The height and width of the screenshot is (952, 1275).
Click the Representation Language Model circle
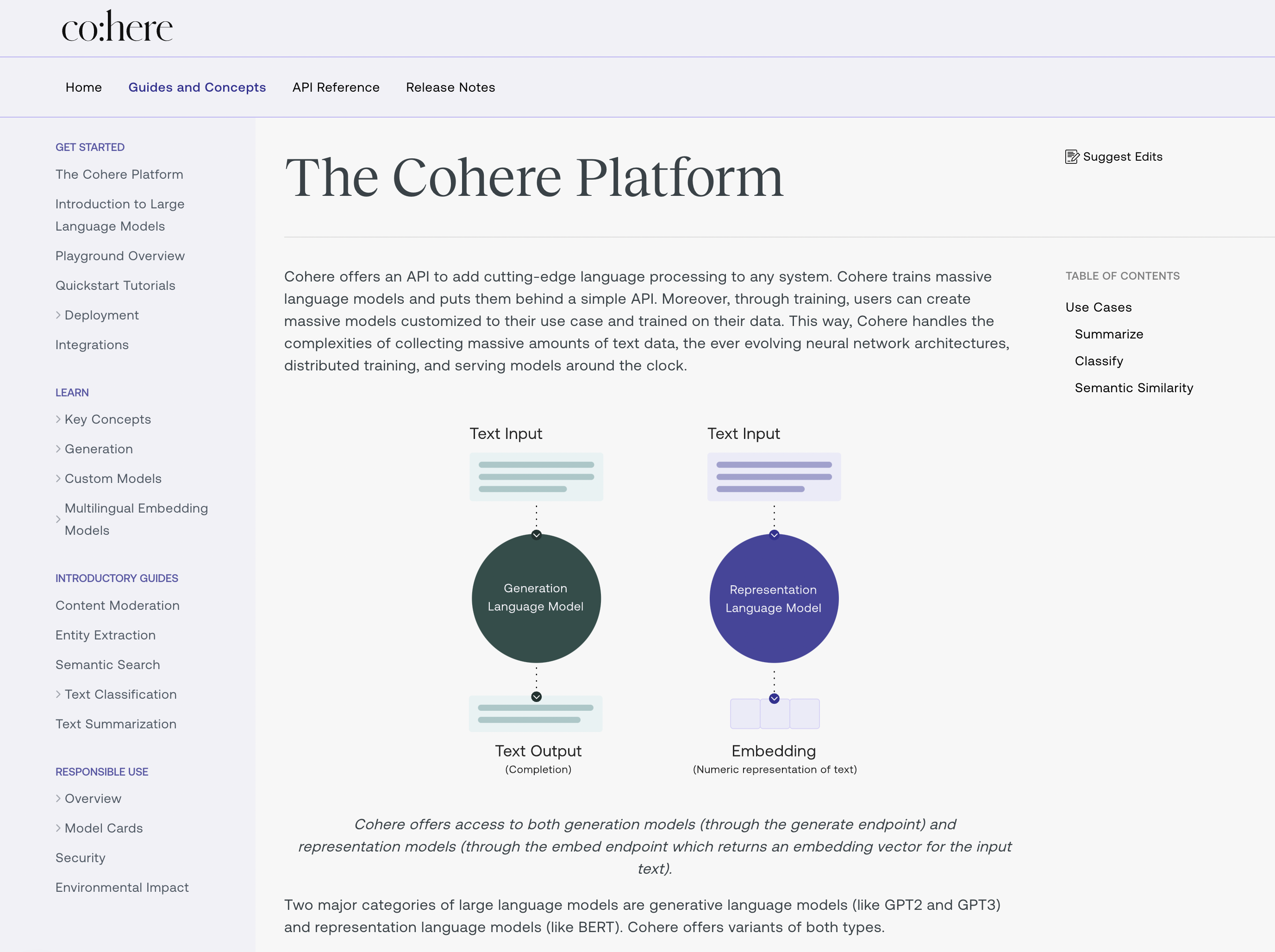click(x=774, y=598)
